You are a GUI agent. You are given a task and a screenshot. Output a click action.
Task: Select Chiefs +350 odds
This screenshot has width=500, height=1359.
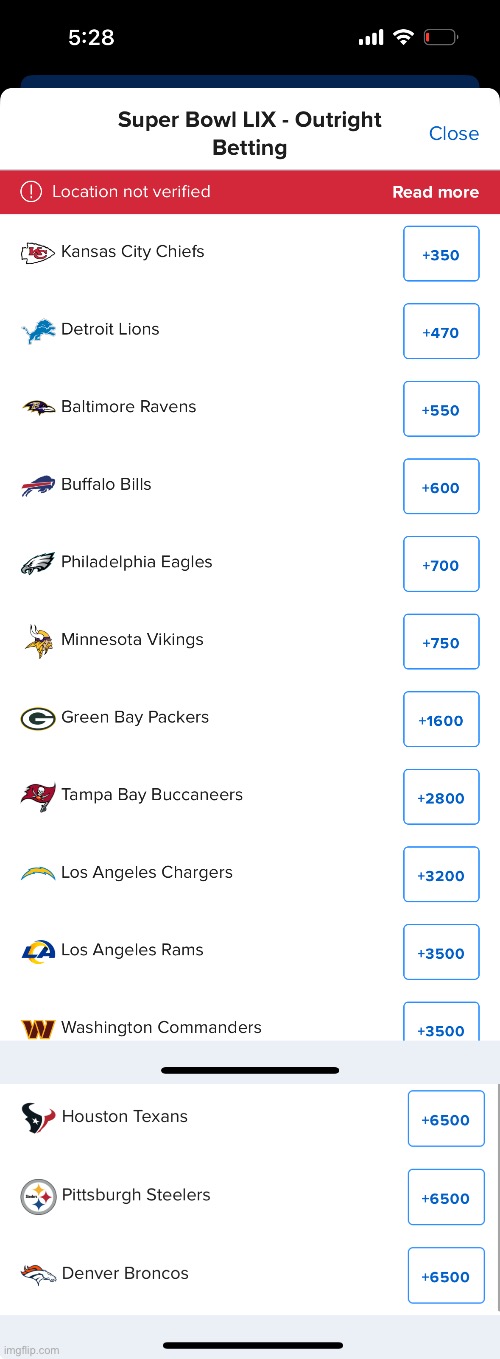click(441, 255)
